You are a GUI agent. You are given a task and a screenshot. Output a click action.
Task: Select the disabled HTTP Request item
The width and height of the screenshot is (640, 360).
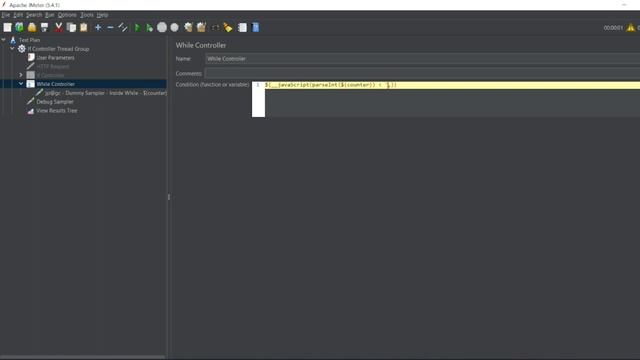pyautogui.click(x=53, y=67)
